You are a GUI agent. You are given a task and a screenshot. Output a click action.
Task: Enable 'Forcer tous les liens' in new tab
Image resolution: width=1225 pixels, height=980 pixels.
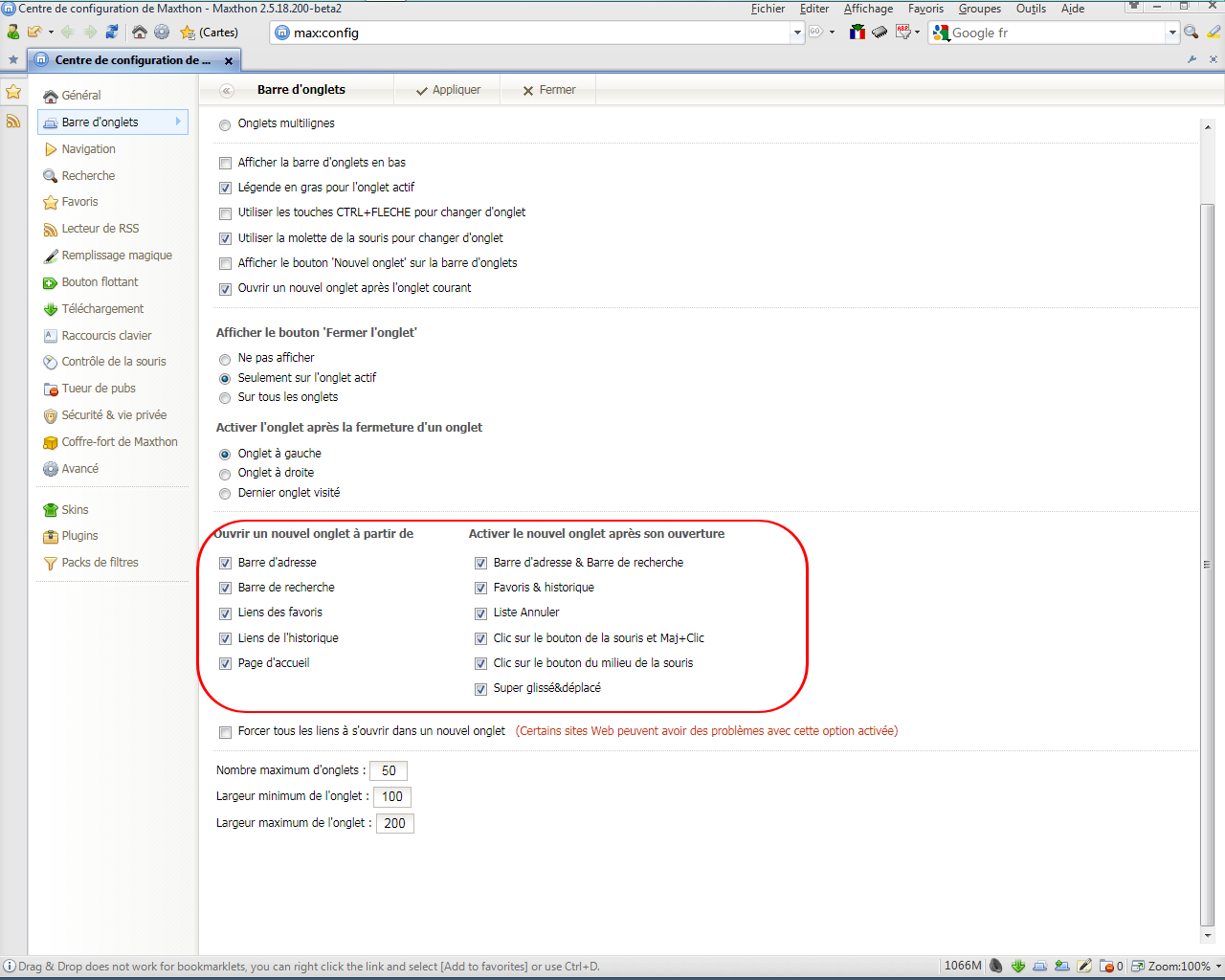[225, 732]
